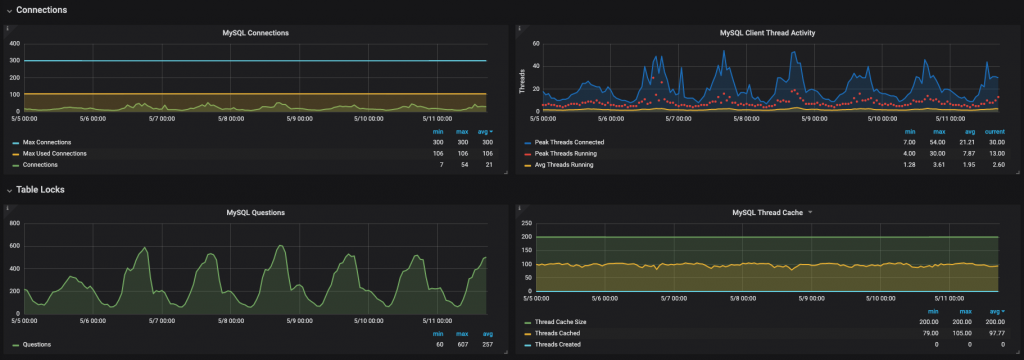Open color picker for Peak Threads Running swatch
Viewport: 1024px width, 360px height.
[x=528, y=154]
